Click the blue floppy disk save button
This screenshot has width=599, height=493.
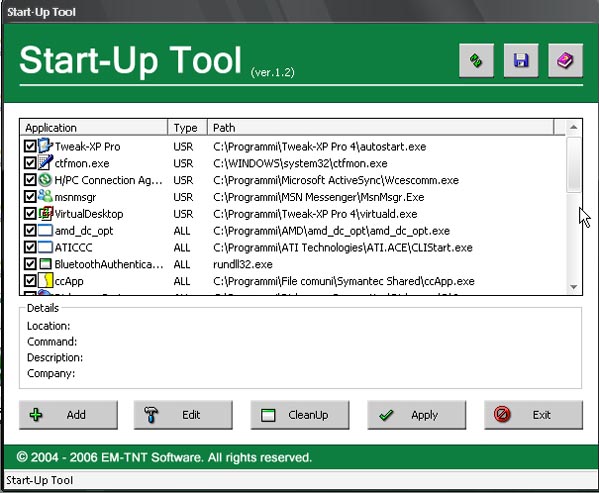point(521,61)
